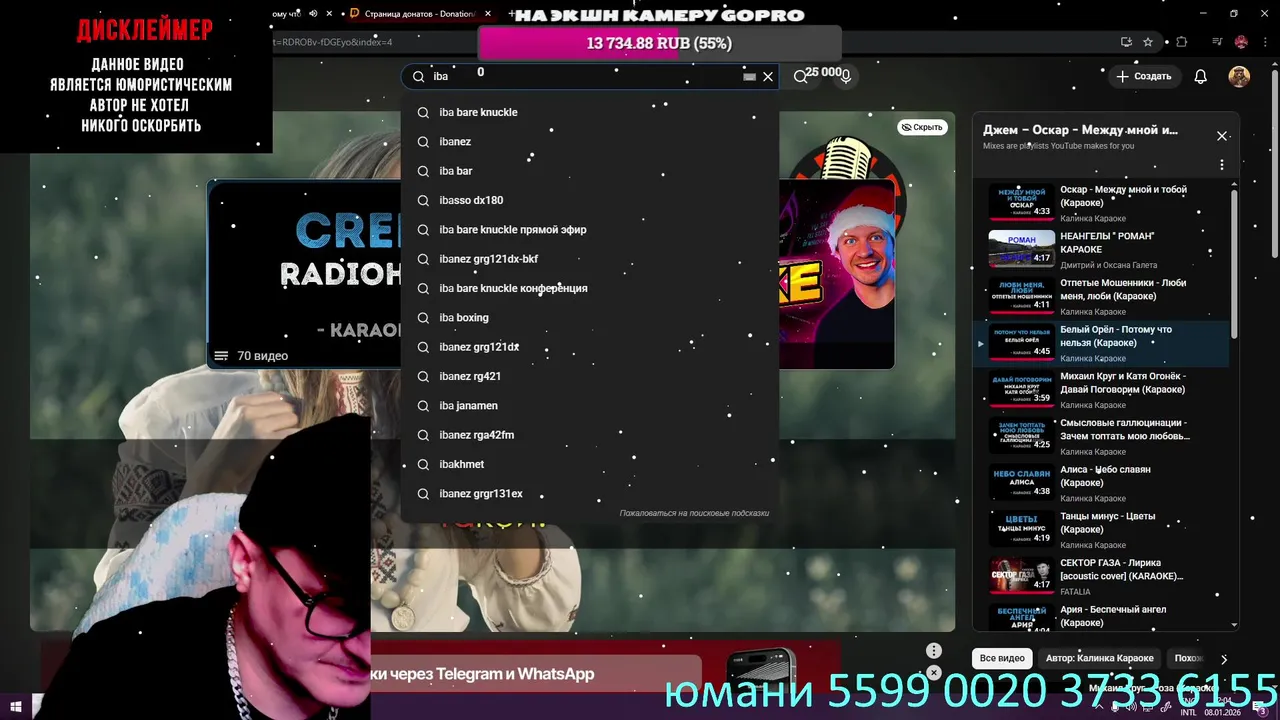
Task: Select suggestion 'iba bare knuckle'
Action: coord(589,112)
